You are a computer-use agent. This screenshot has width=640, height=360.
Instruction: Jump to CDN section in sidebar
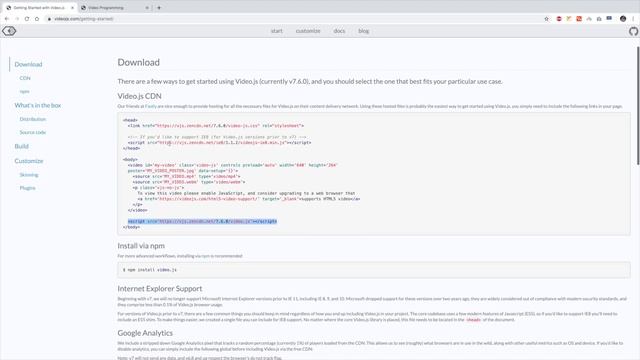click(25, 78)
